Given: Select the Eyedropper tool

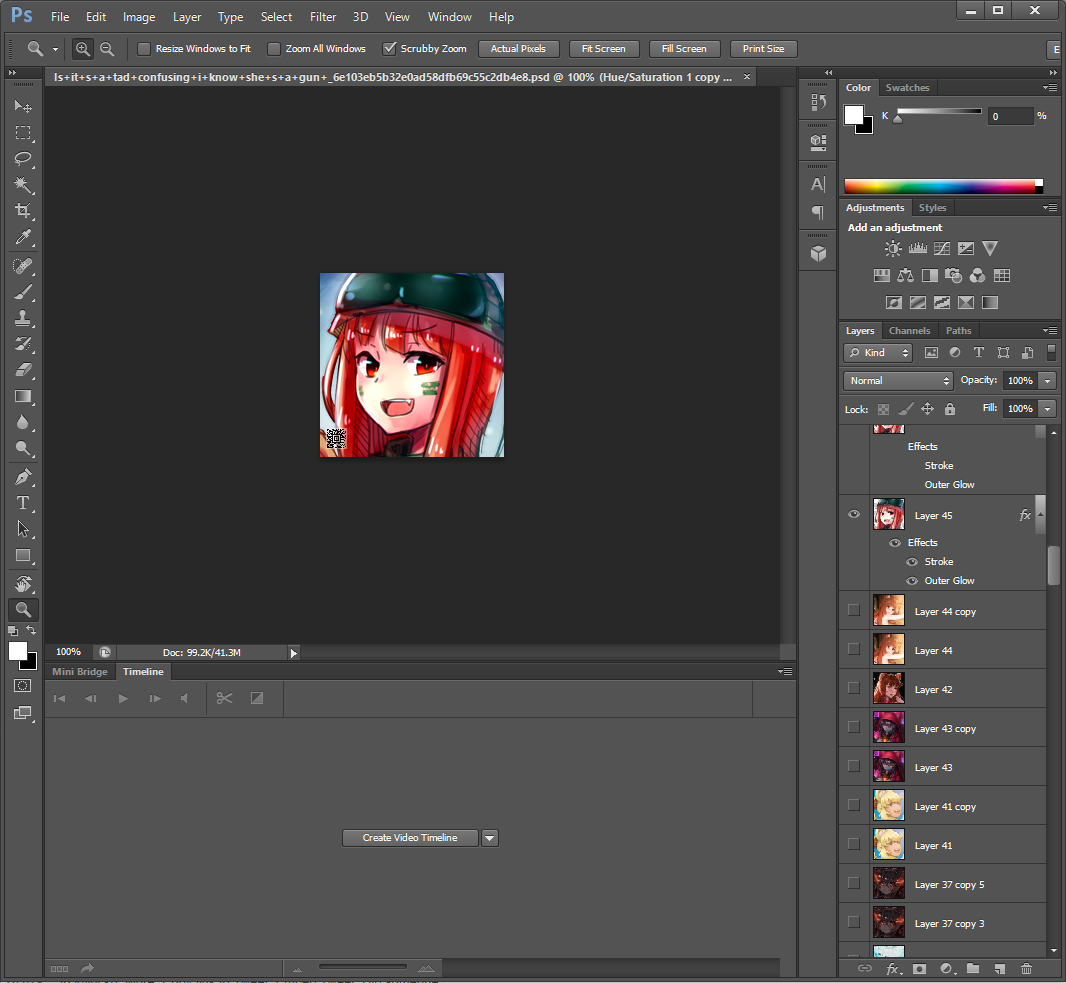Looking at the screenshot, I should point(23,237).
